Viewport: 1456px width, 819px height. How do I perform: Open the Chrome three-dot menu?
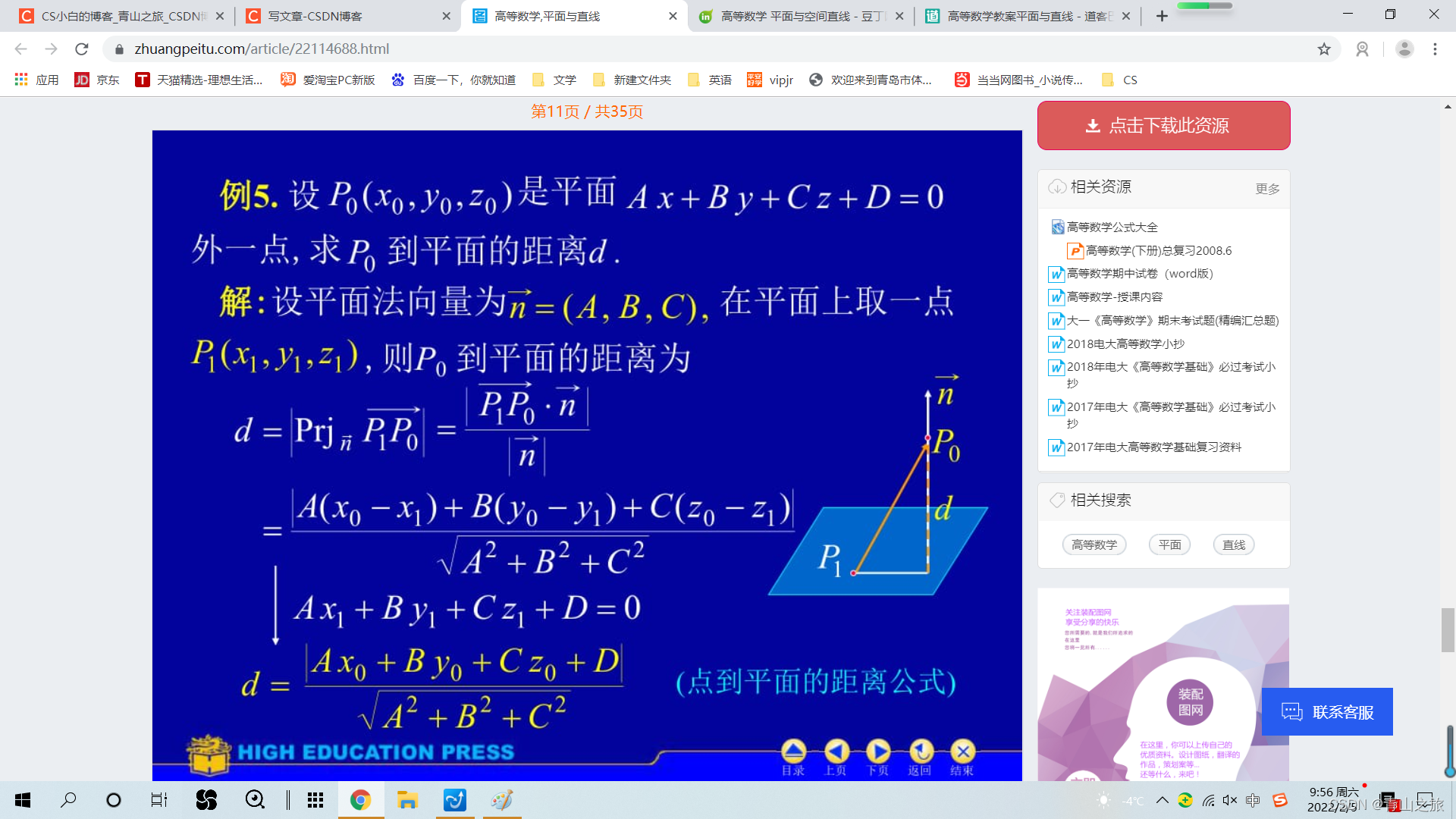(x=1435, y=49)
